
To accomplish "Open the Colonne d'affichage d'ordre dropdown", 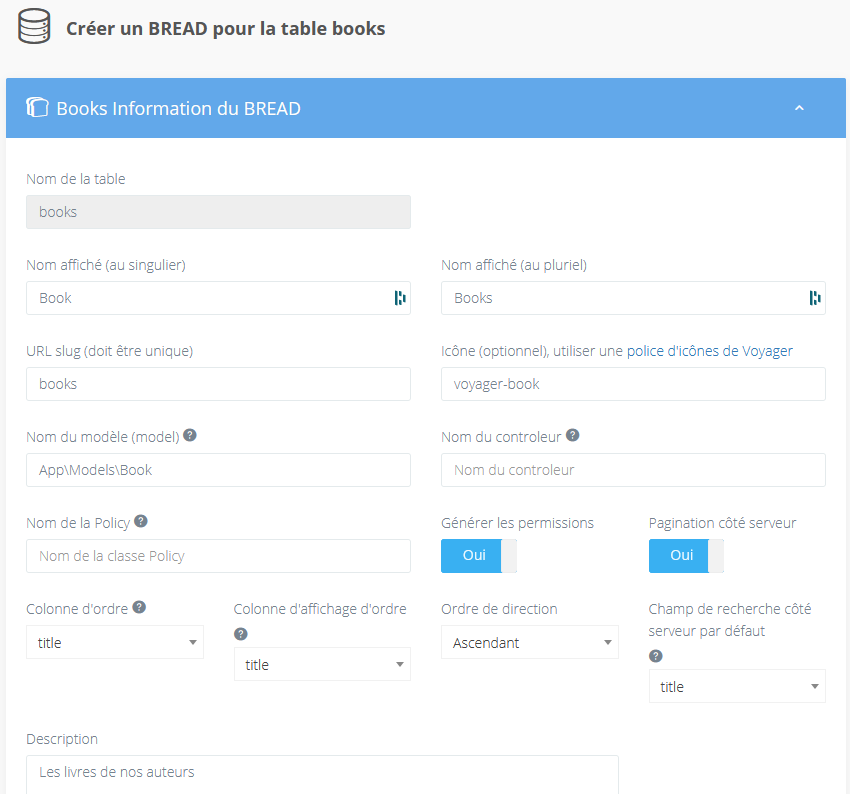I will click(322, 664).
